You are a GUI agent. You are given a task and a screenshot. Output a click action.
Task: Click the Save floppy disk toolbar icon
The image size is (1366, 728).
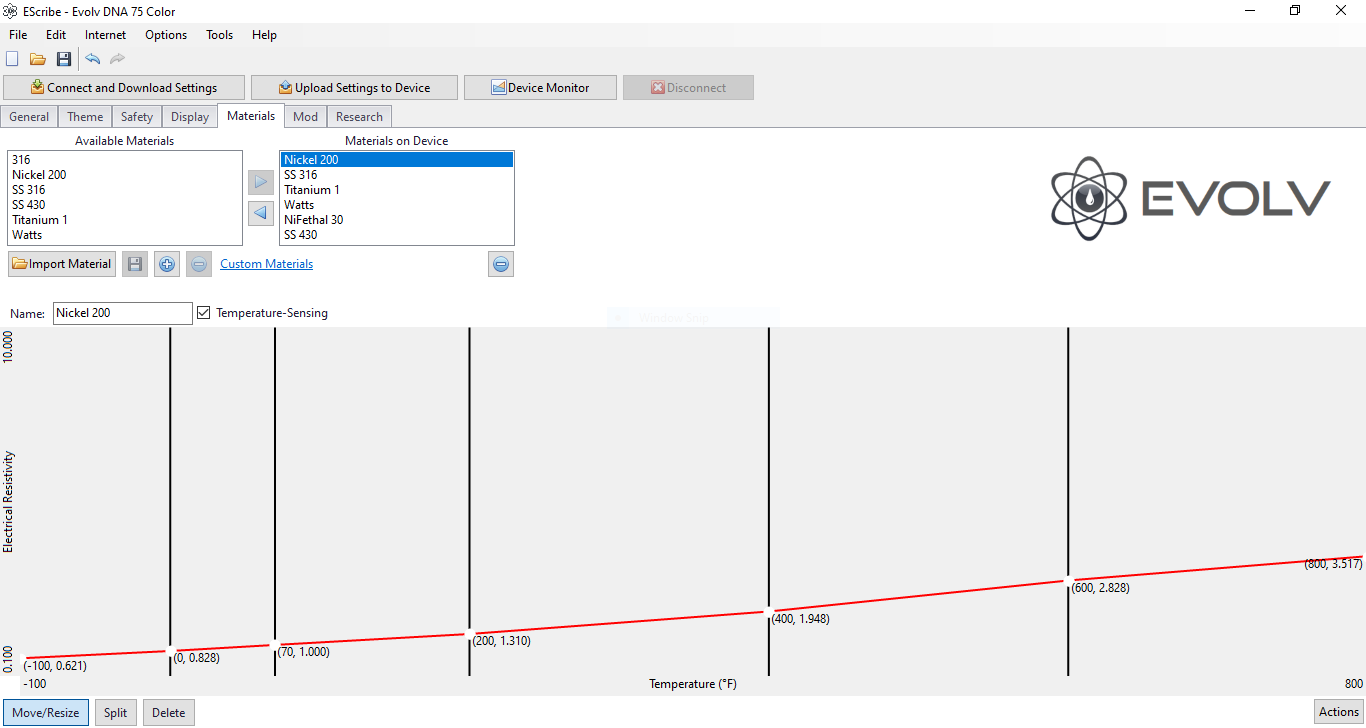(x=64, y=60)
